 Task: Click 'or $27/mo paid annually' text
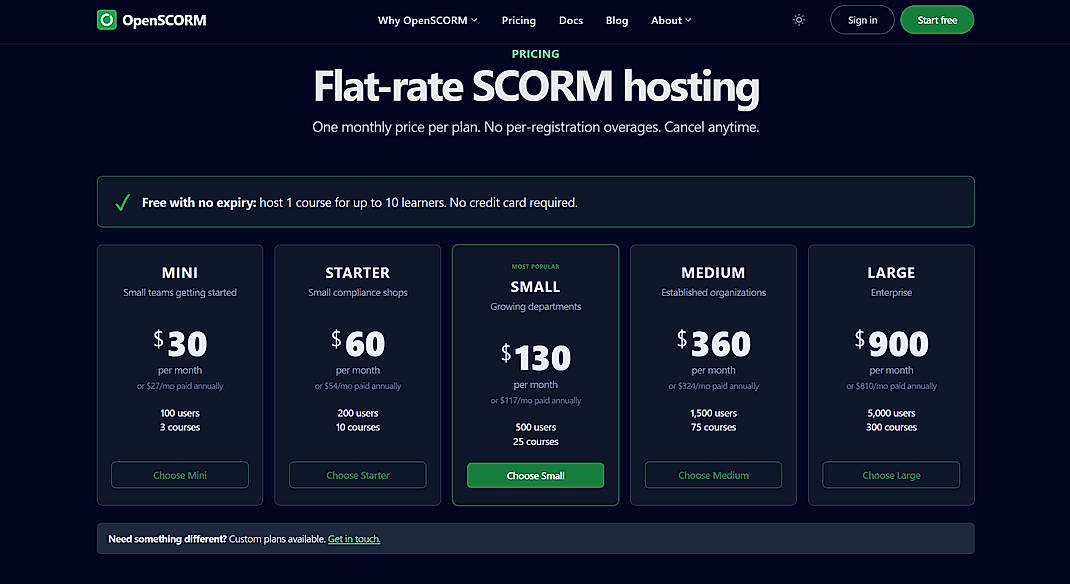pos(179,386)
